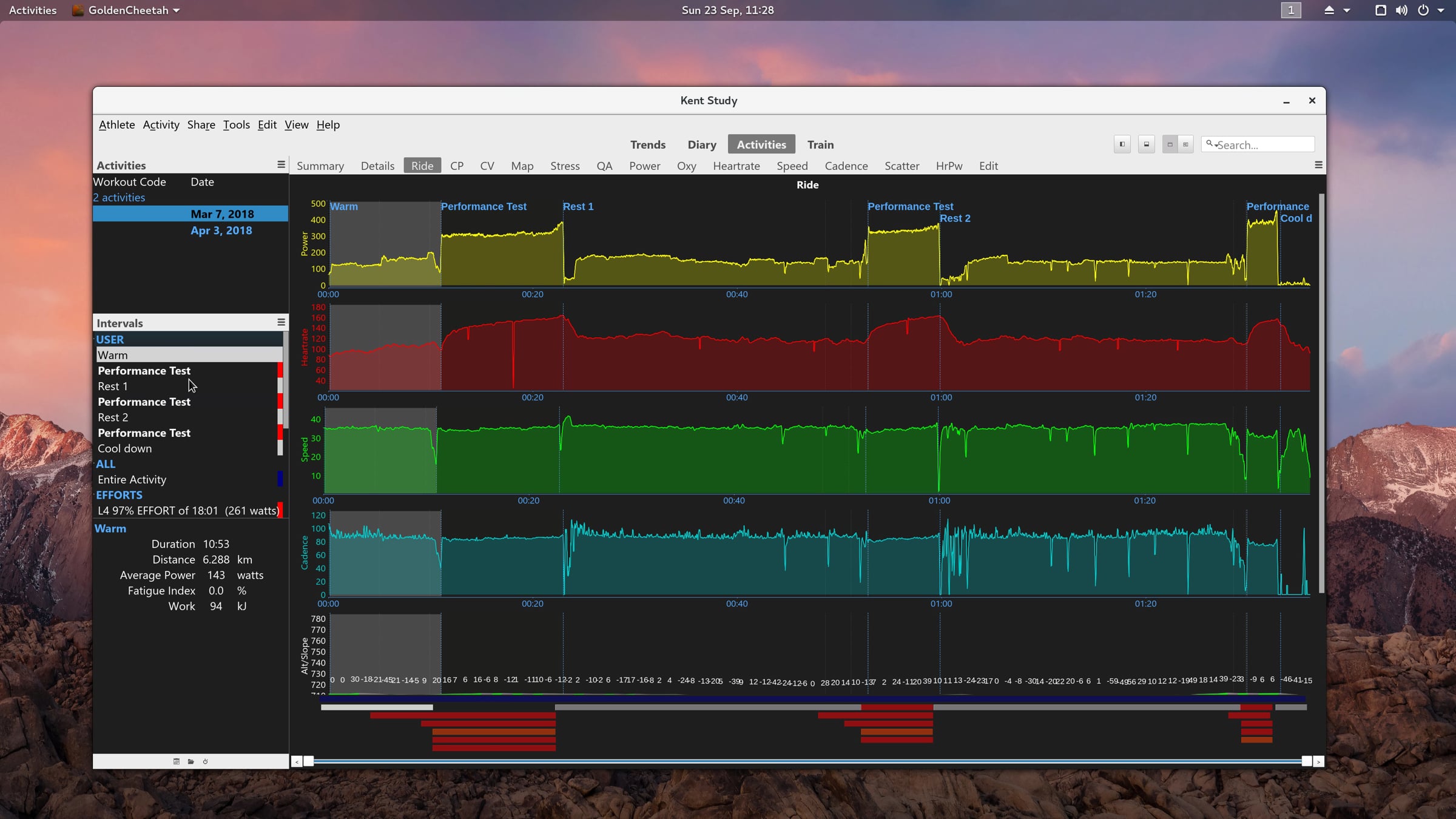Open the Activities panel hamburger menu
Image resolution: width=1456 pixels, height=819 pixels.
[281, 164]
